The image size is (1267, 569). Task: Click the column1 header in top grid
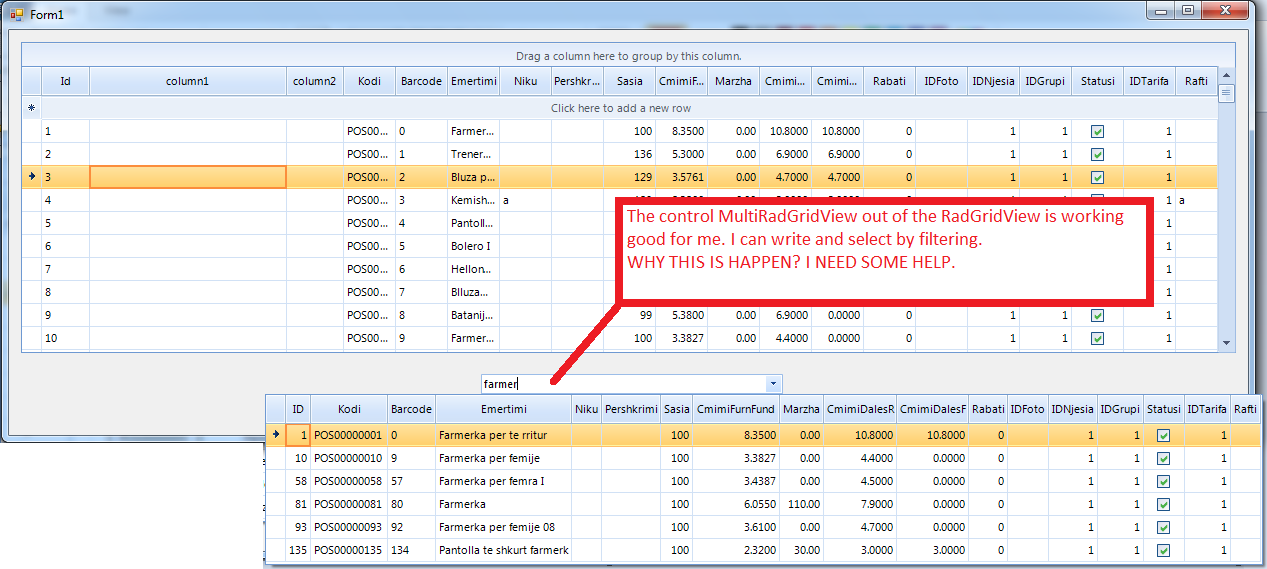[x=188, y=82]
